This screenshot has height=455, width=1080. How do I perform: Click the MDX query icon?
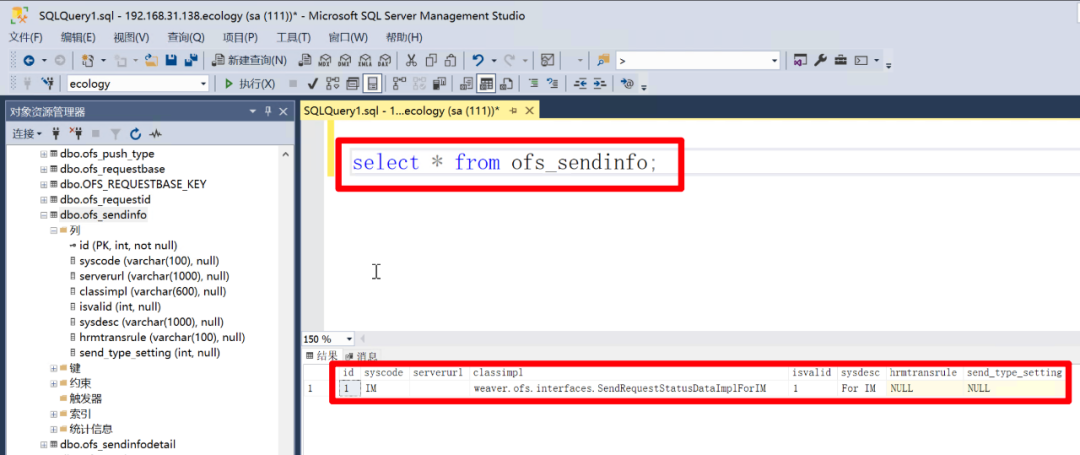pyautogui.click(x=325, y=61)
